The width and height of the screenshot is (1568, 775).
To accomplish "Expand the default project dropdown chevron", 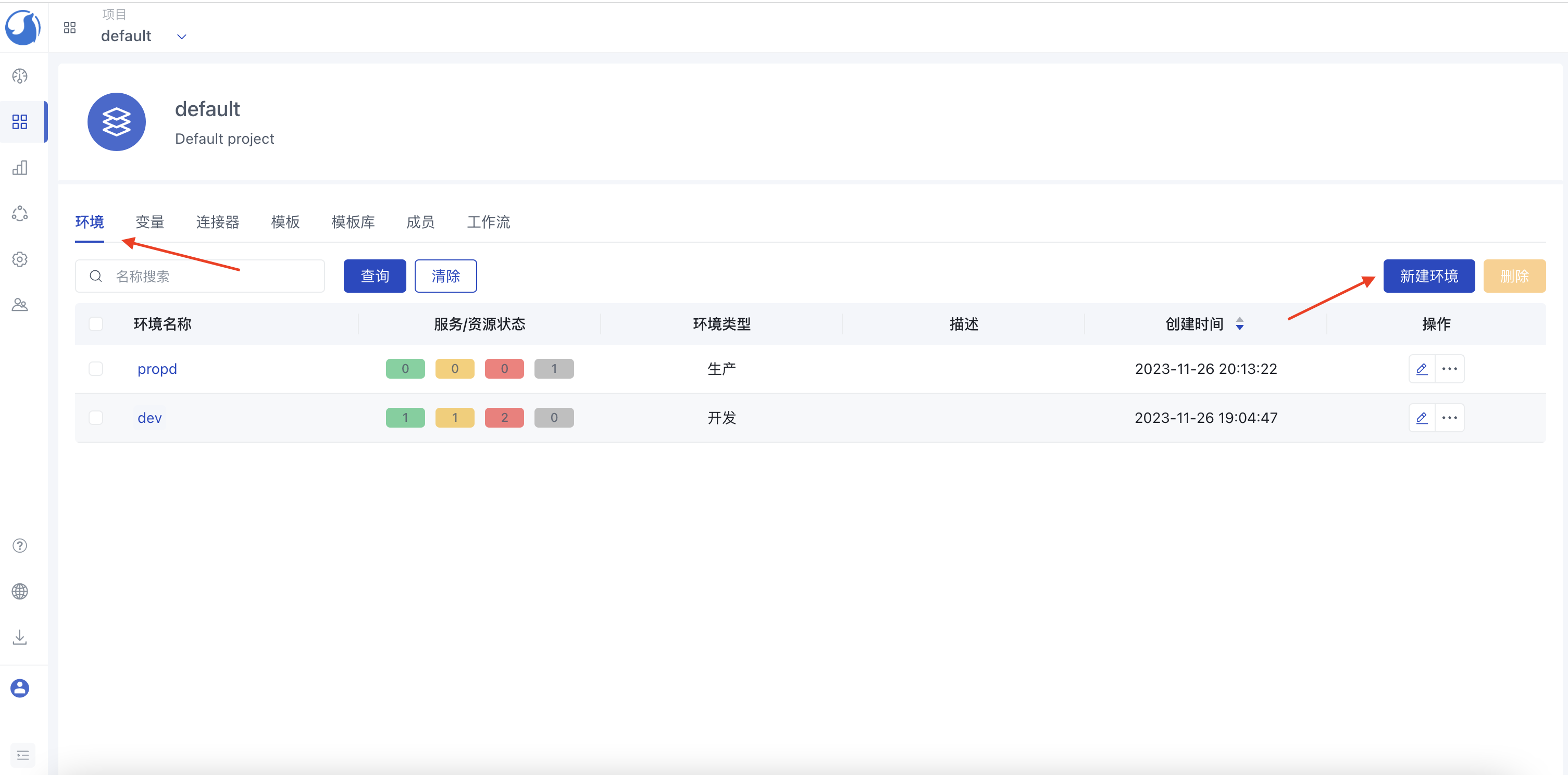I will coord(181,36).
